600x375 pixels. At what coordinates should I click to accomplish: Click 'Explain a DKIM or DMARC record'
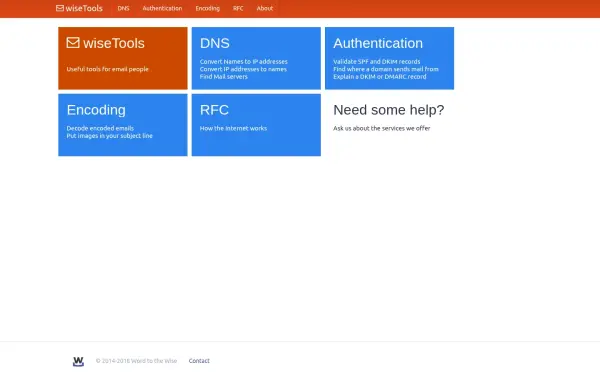(380, 77)
